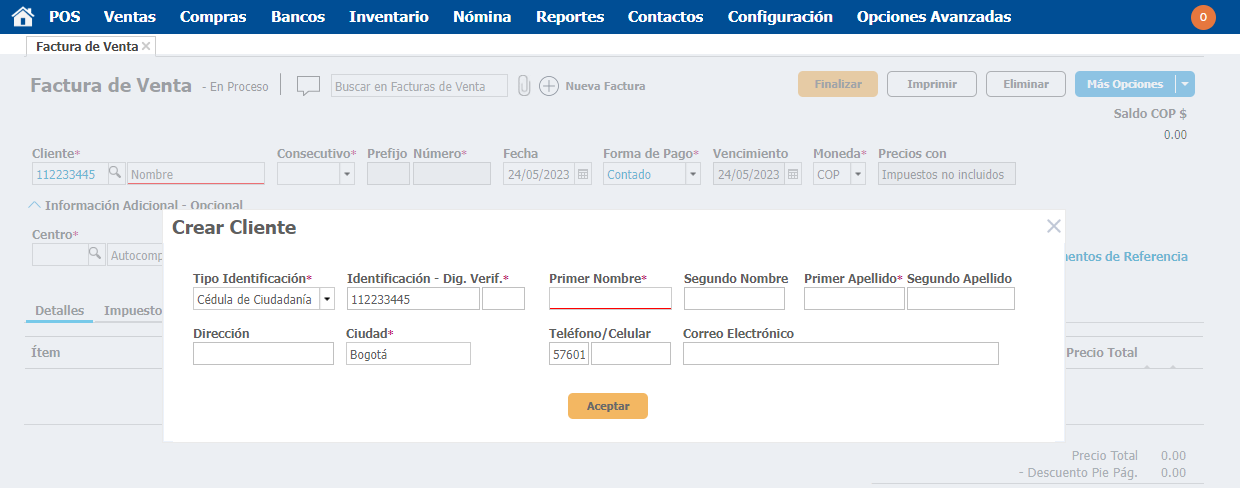Image resolution: width=1240 pixels, height=488 pixels.
Task: Switch to the Detalles tab
Action: 59,311
